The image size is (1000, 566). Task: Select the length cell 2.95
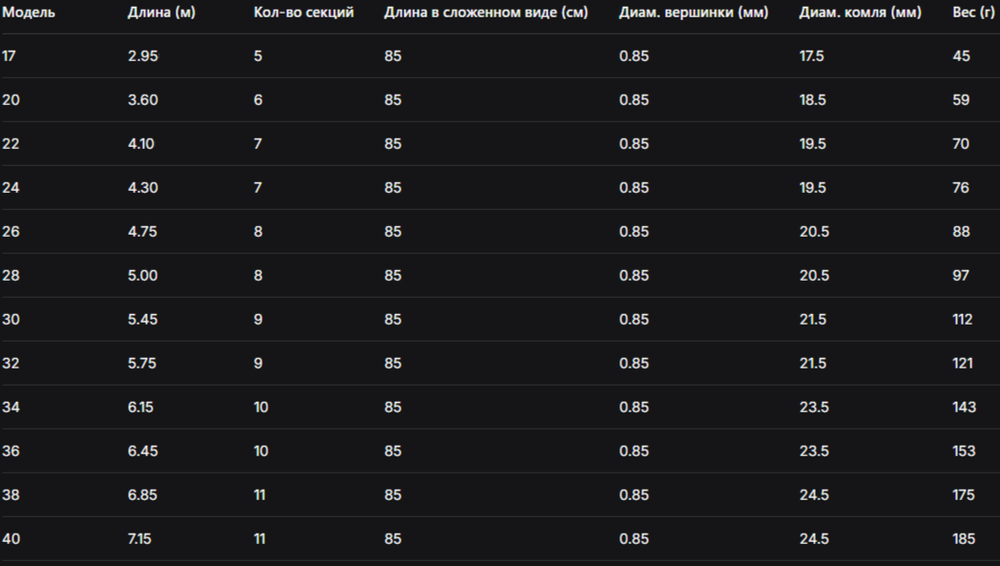(x=143, y=56)
